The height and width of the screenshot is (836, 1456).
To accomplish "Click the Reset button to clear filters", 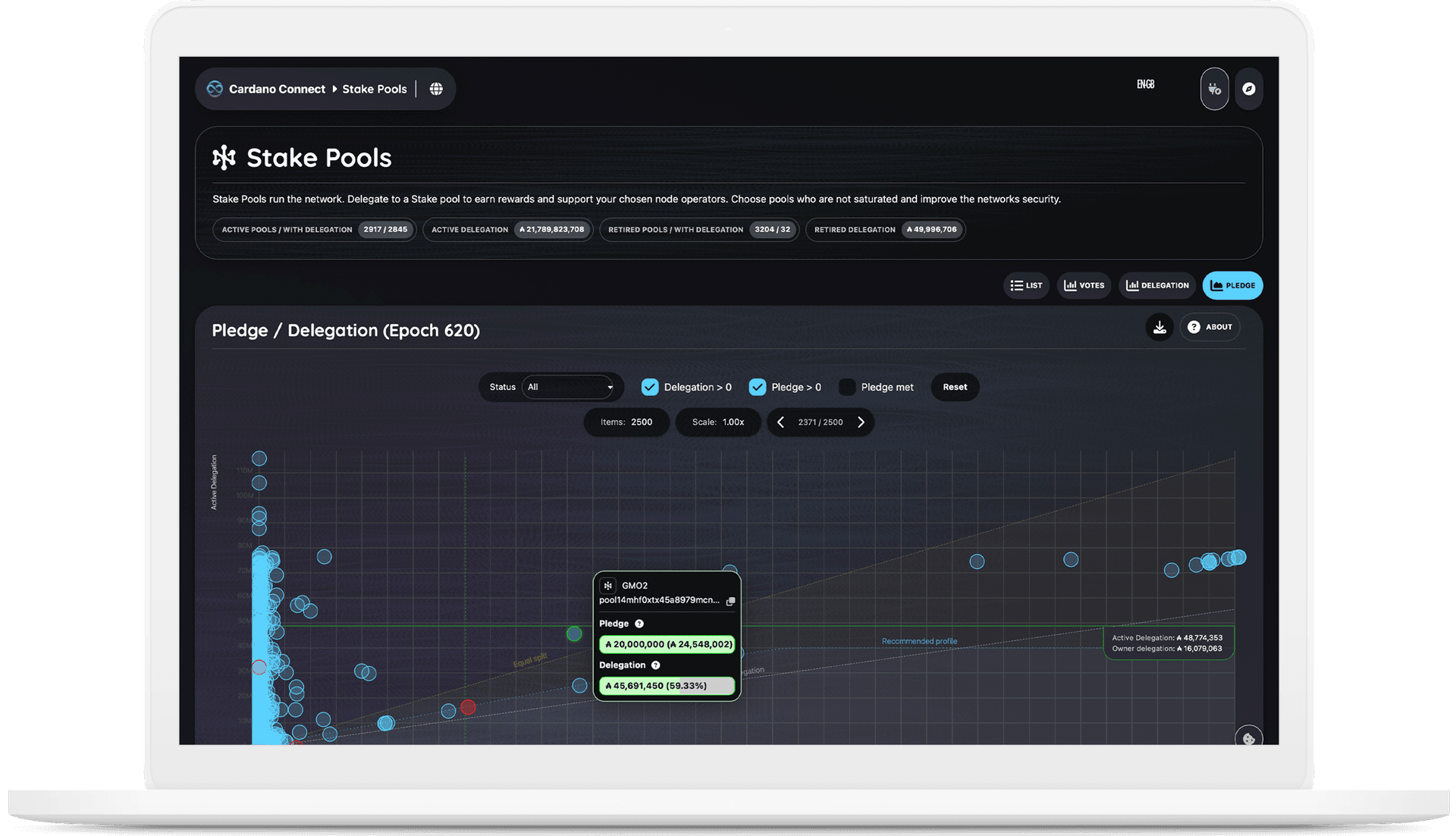I will click(x=954, y=387).
